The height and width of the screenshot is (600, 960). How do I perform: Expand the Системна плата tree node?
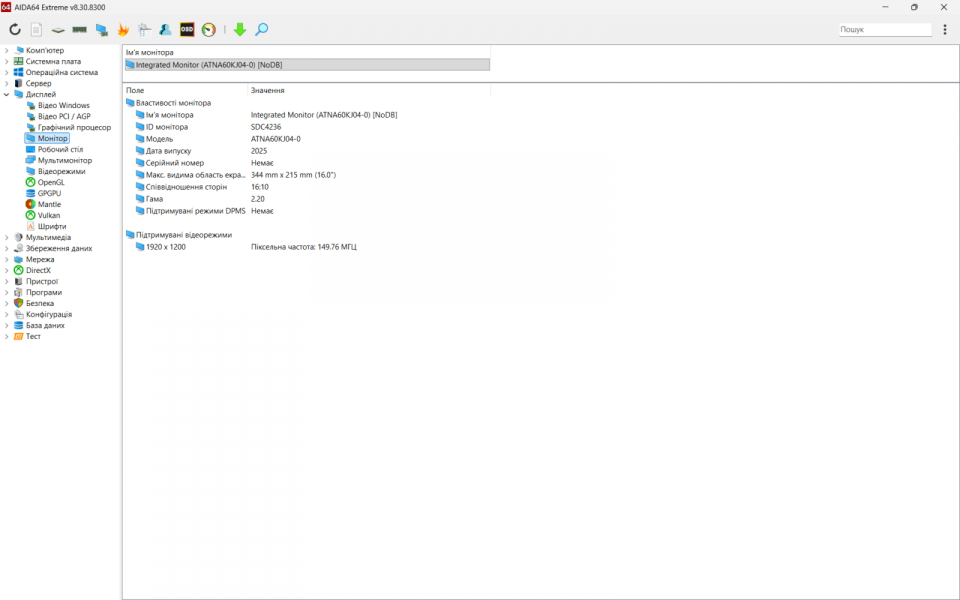tap(6, 61)
